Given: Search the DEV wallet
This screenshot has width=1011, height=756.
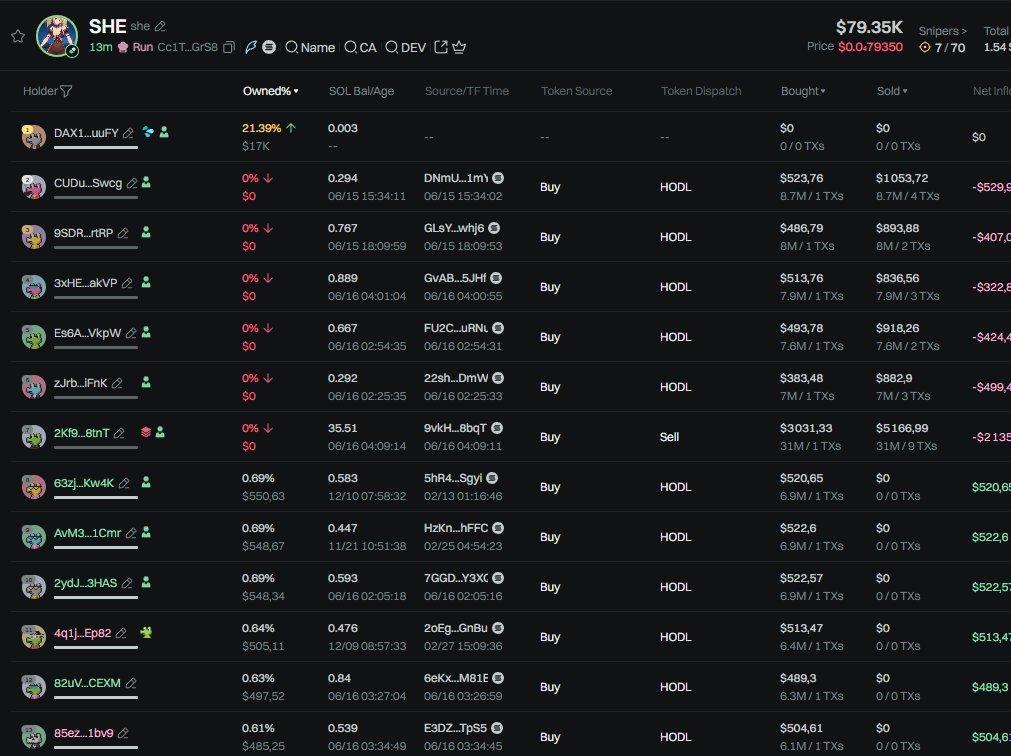Looking at the screenshot, I should click(x=405, y=47).
